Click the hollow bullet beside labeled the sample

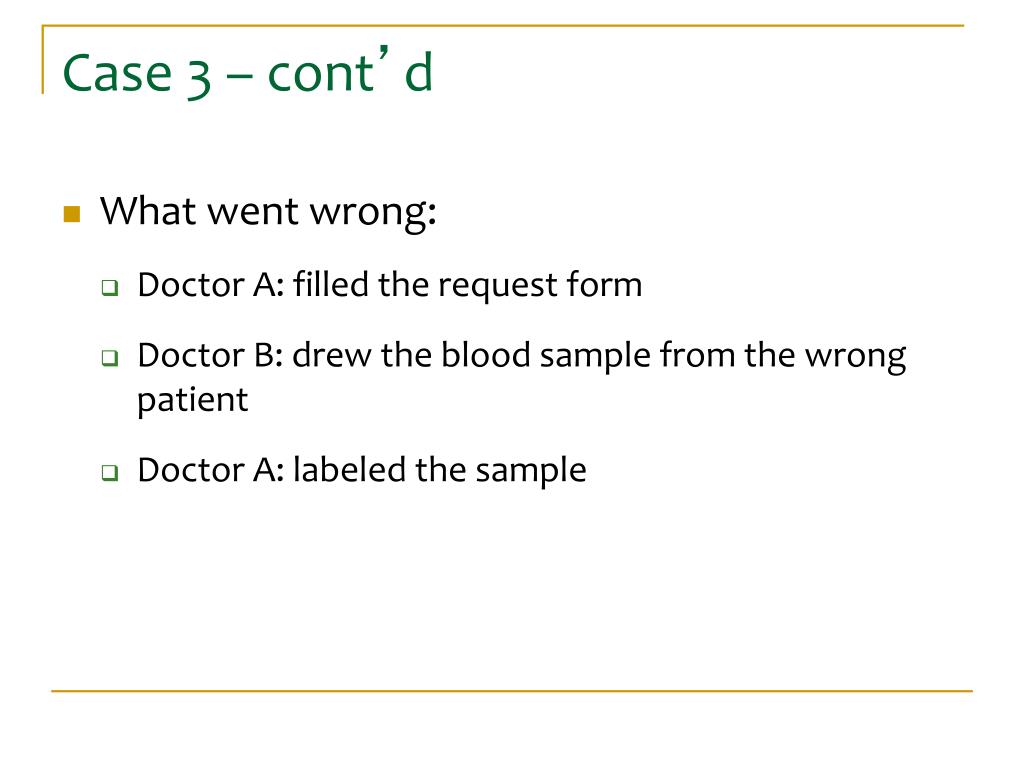(x=110, y=472)
